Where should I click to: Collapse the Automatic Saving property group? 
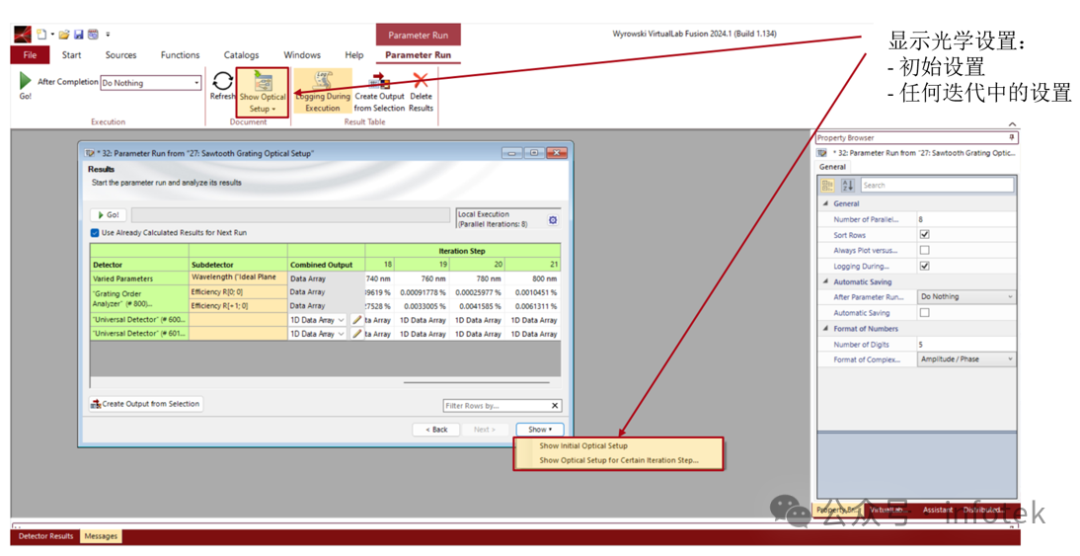(826, 282)
